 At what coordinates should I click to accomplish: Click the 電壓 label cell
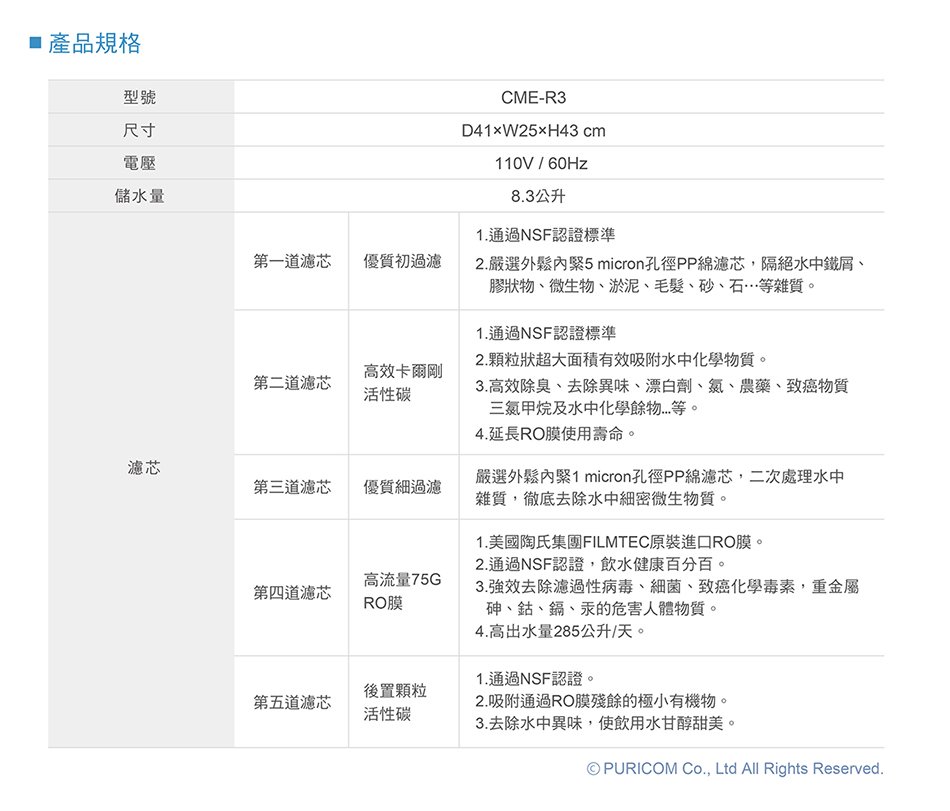(x=141, y=163)
